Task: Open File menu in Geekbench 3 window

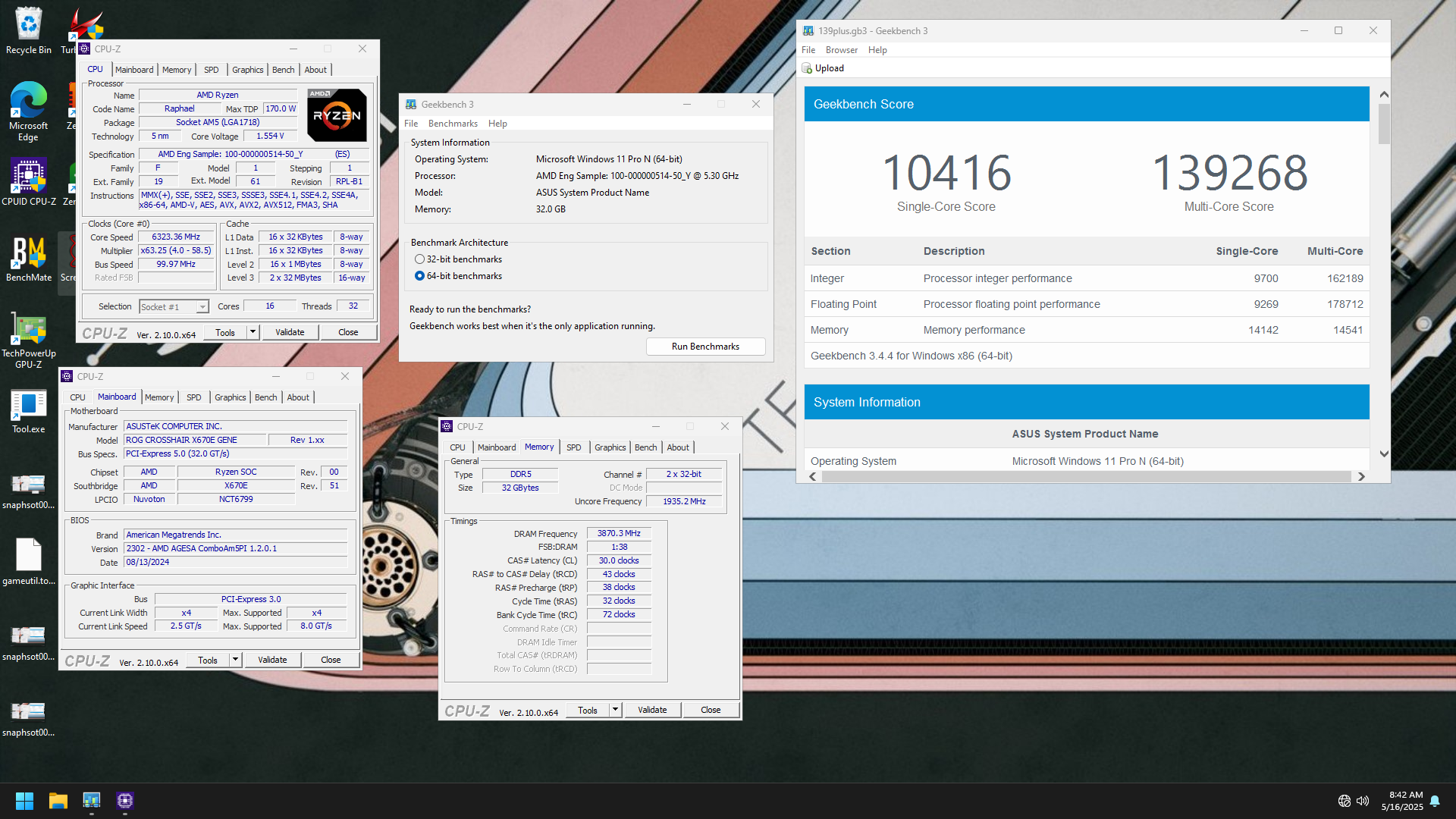Action: point(411,124)
